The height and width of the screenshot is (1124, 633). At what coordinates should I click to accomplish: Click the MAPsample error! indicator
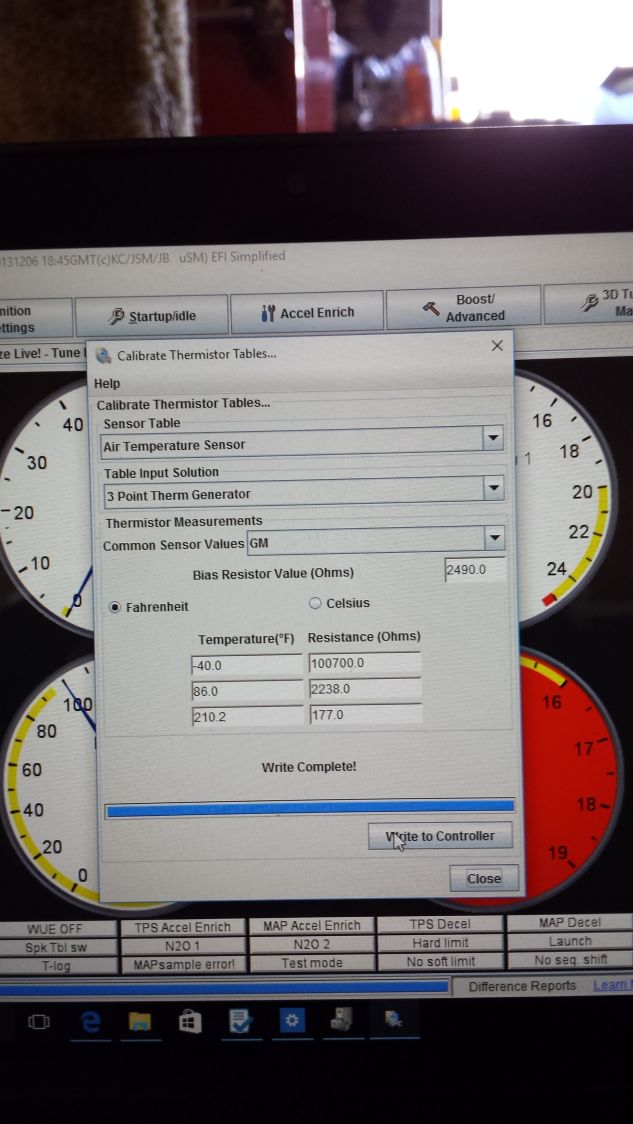[x=182, y=965]
